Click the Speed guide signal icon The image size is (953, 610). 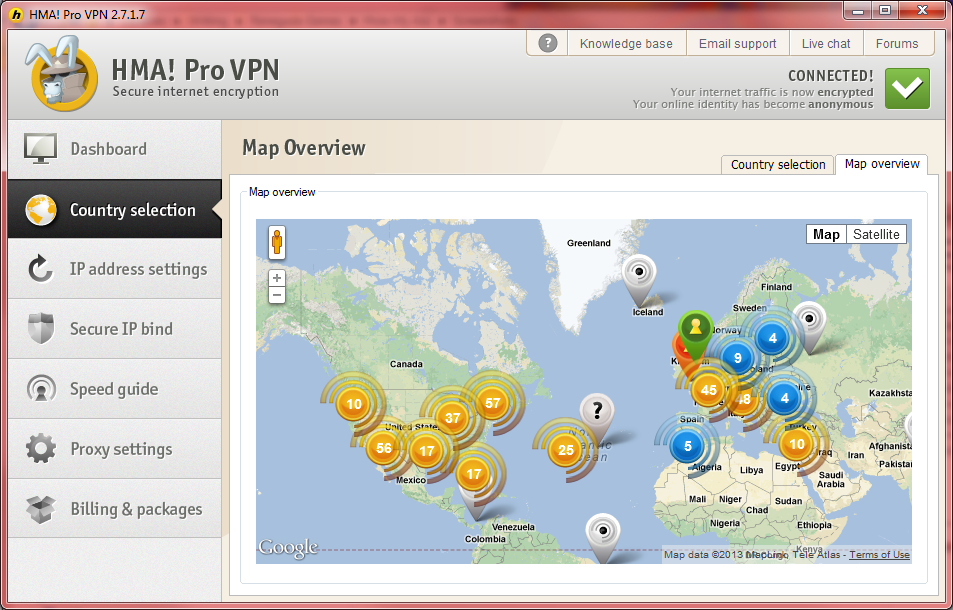(x=41, y=389)
